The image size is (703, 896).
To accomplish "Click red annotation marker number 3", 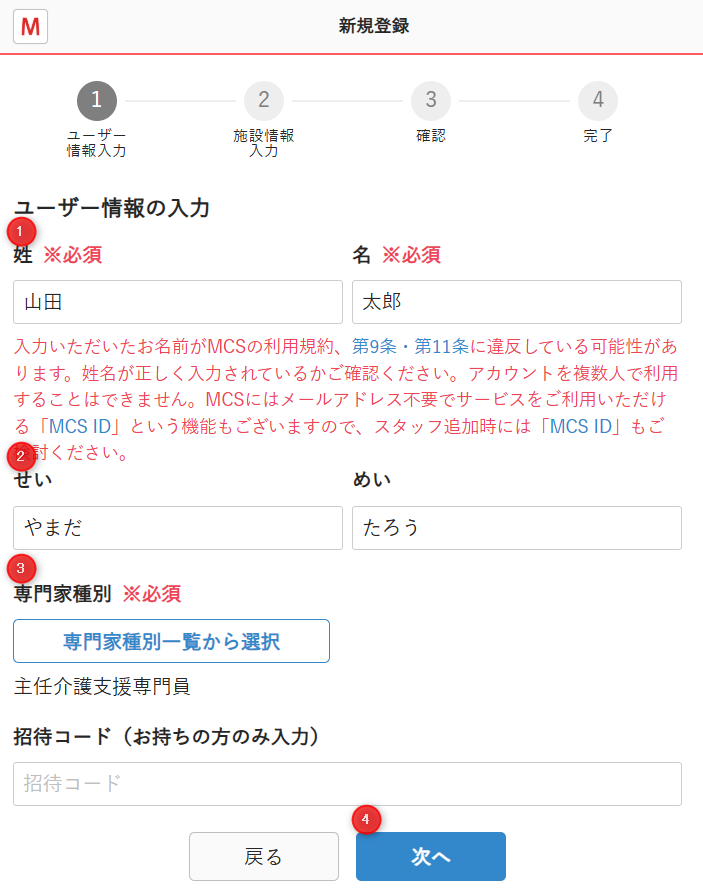I will (x=21, y=569).
